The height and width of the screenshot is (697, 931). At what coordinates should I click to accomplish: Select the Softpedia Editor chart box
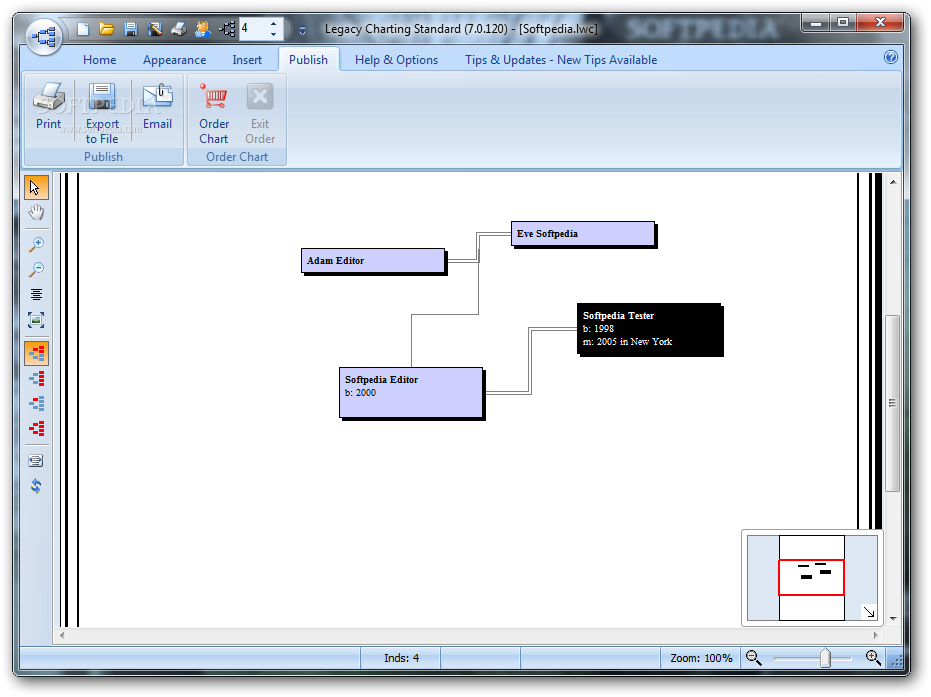click(x=413, y=394)
